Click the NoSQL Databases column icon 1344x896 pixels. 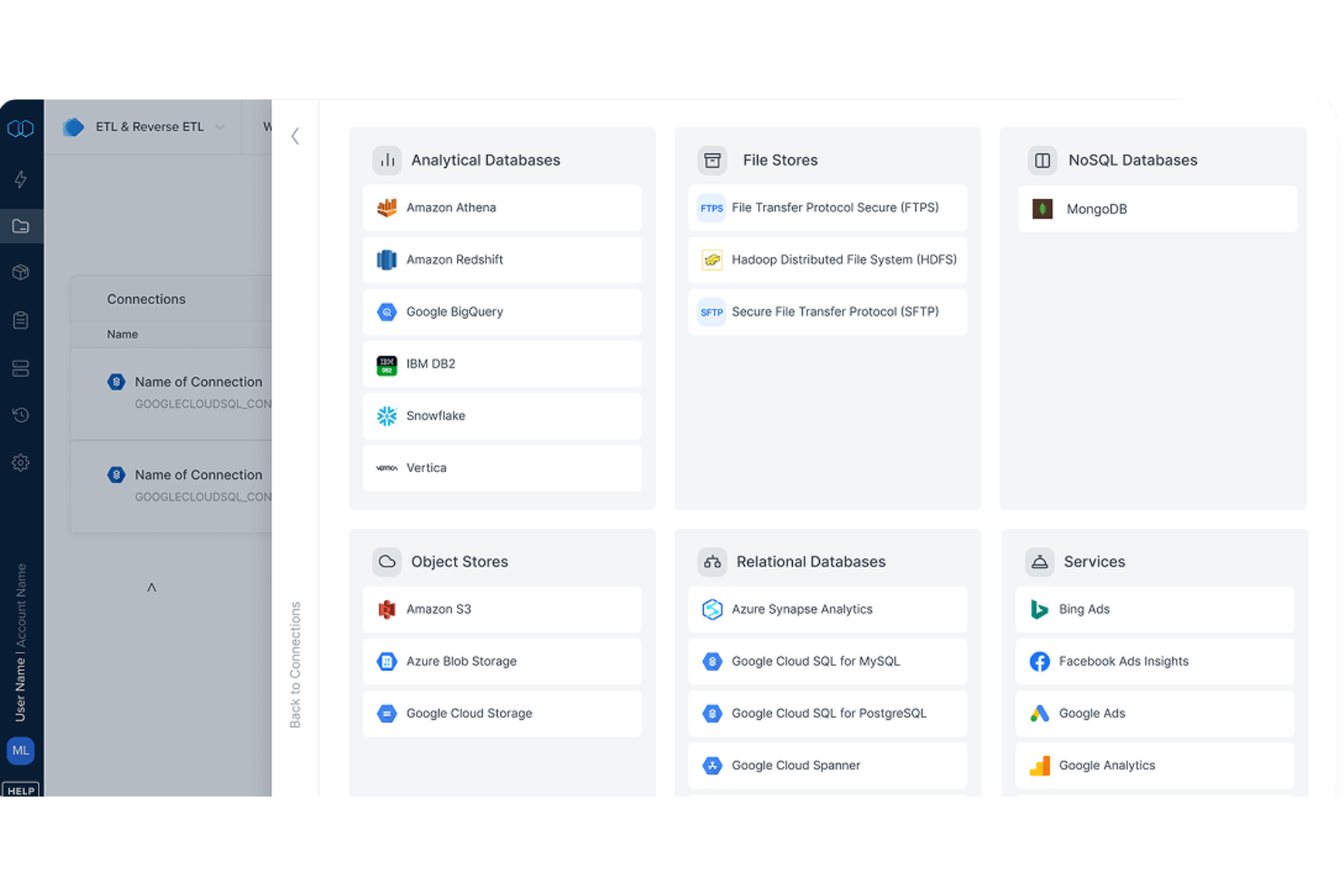tap(1043, 161)
